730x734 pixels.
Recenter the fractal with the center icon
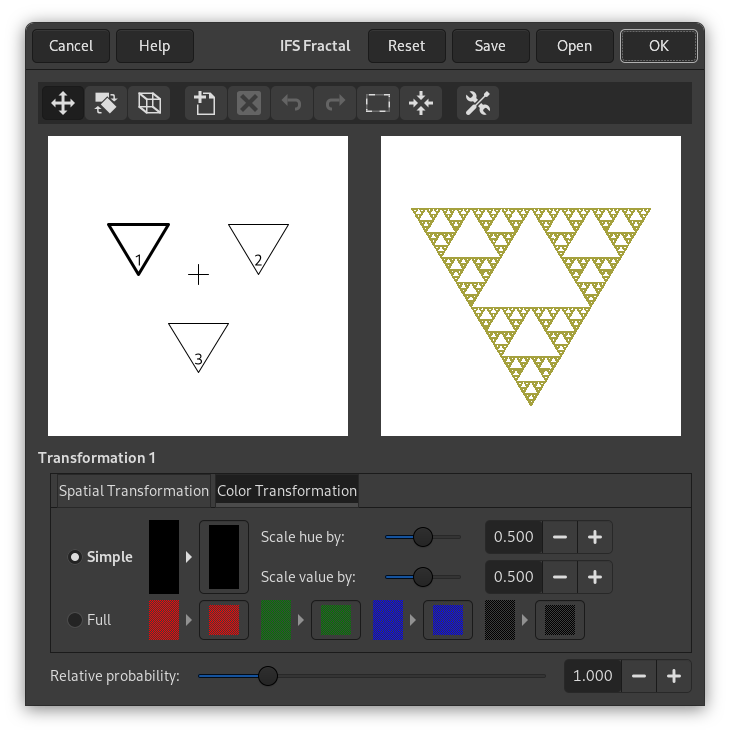[420, 103]
